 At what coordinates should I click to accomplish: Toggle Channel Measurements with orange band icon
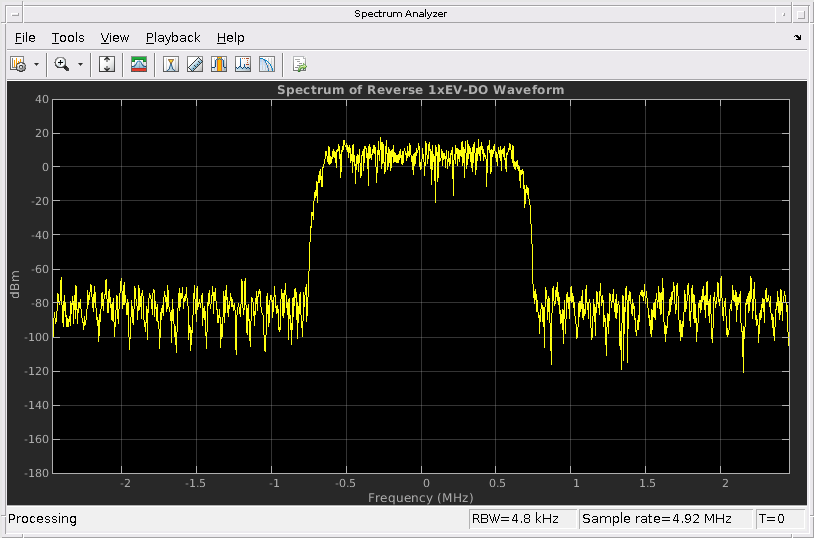219,65
